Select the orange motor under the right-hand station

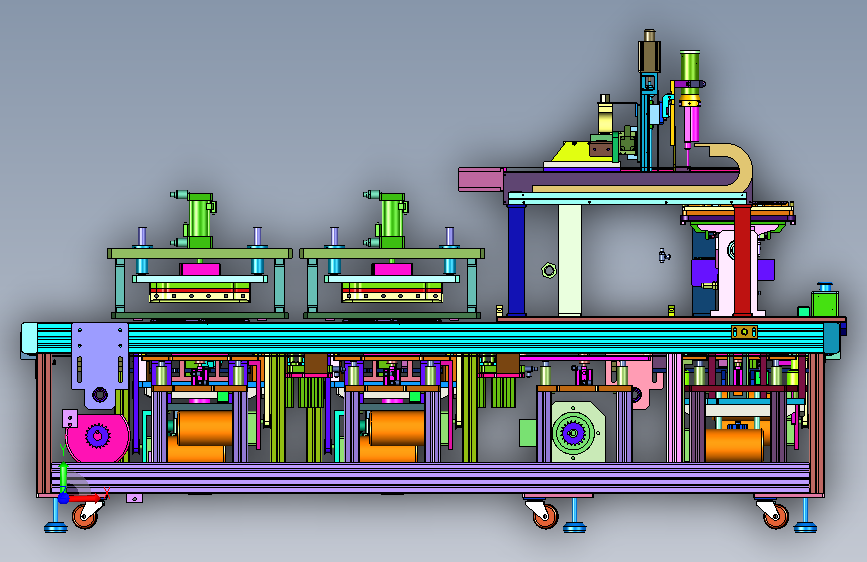coord(734,445)
